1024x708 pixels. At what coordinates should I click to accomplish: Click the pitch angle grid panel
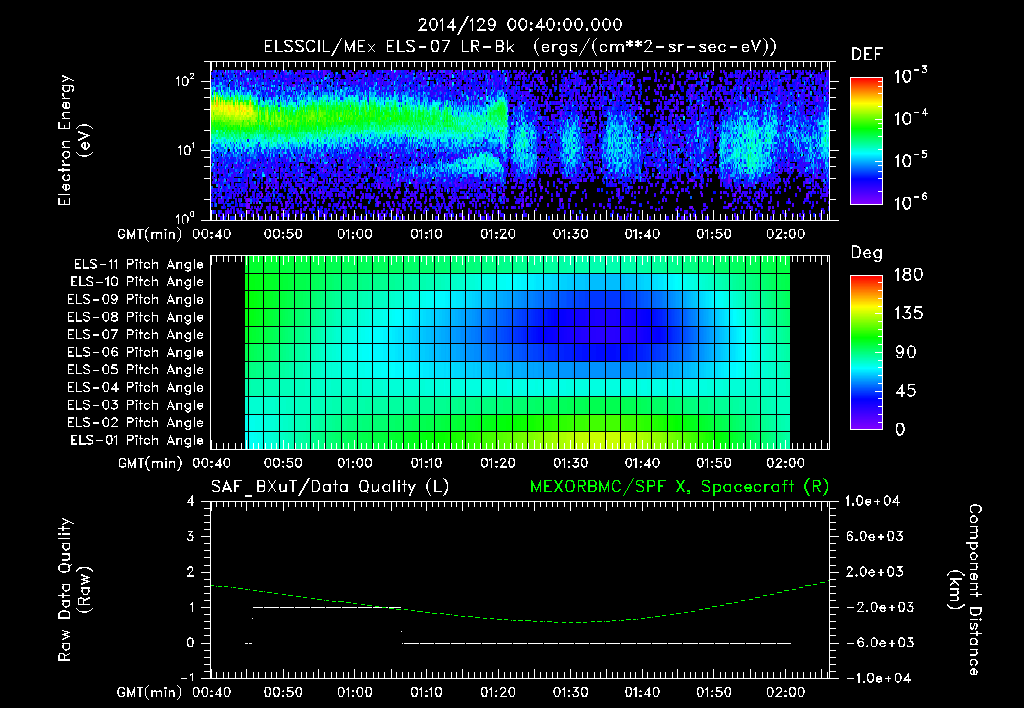click(x=520, y=352)
